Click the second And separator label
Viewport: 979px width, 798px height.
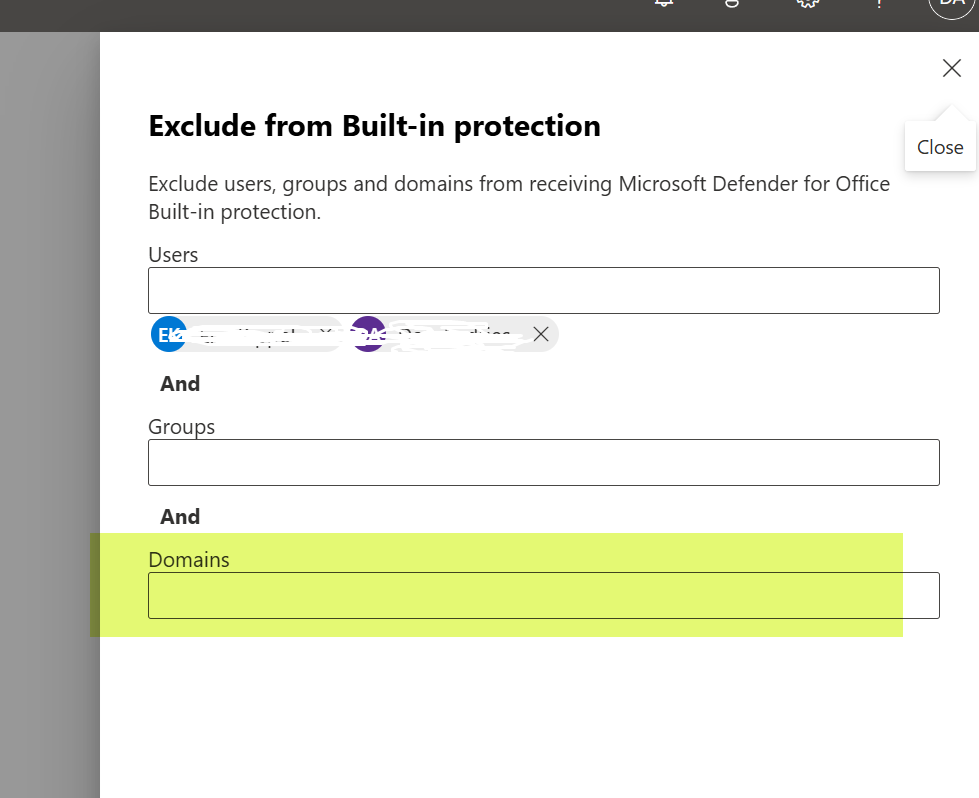click(x=180, y=516)
